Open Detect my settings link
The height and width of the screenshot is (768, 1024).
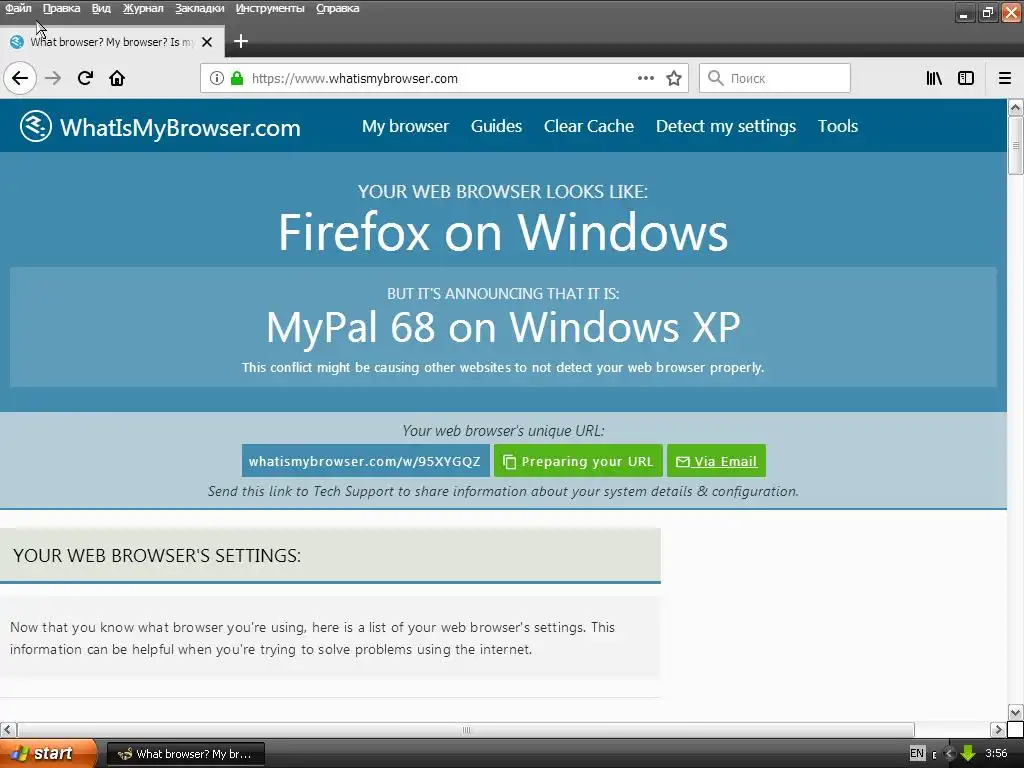click(x=726, y=126)
